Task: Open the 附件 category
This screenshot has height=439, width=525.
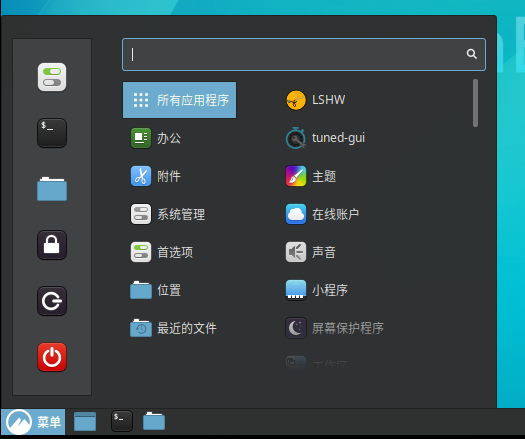Action: coord(156,176)
